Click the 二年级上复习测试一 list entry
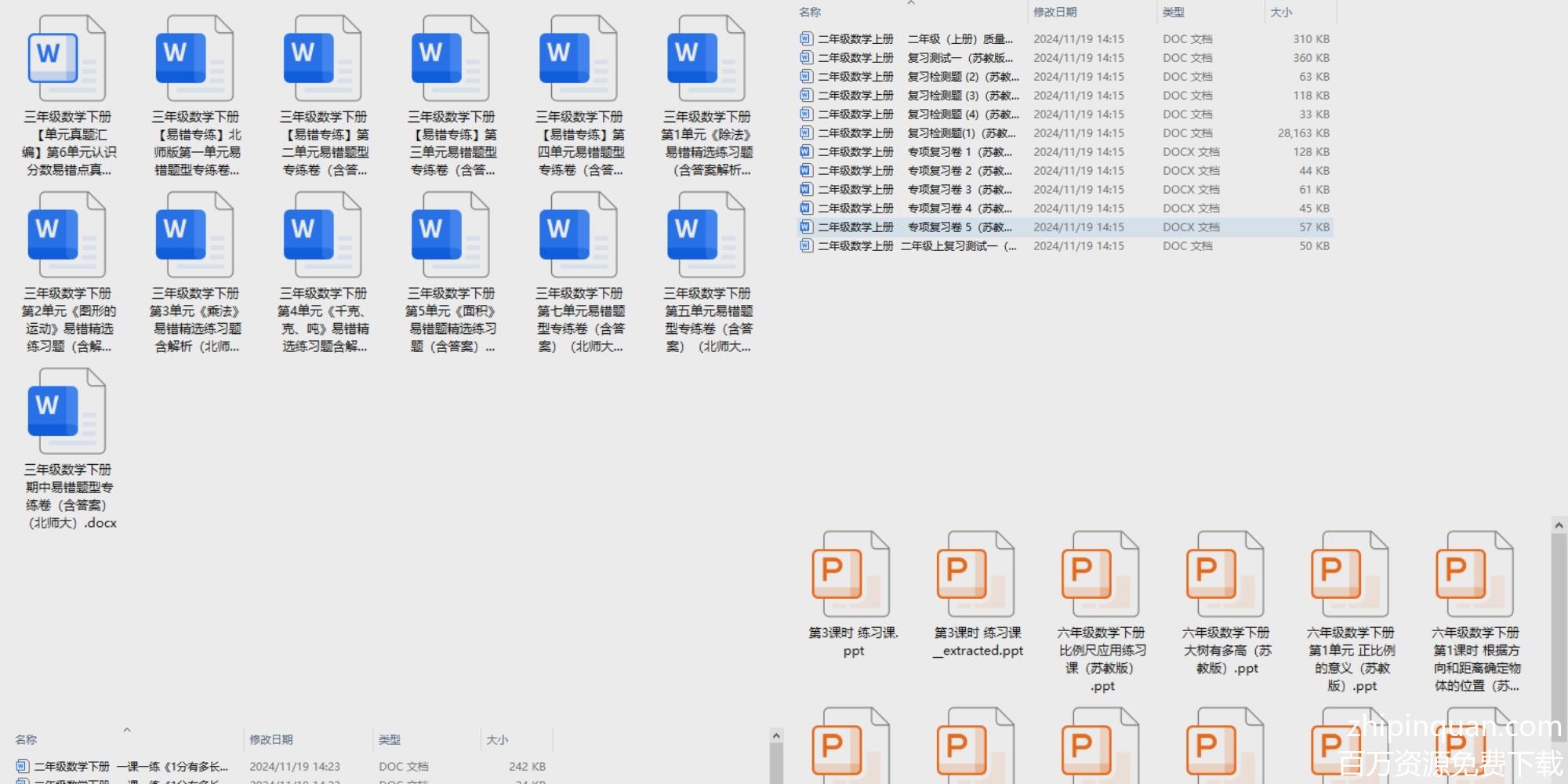Screen dimensions: 1568x784 click(958, 246)
